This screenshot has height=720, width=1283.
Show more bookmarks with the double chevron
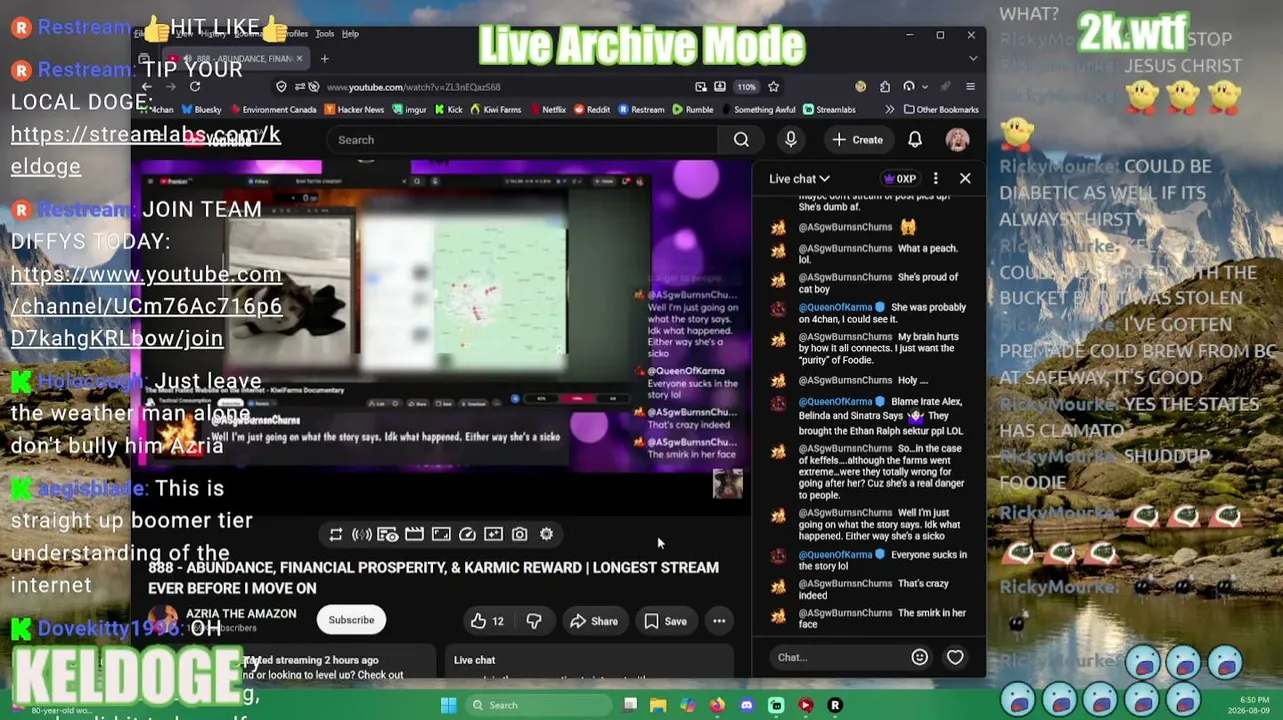889,110
